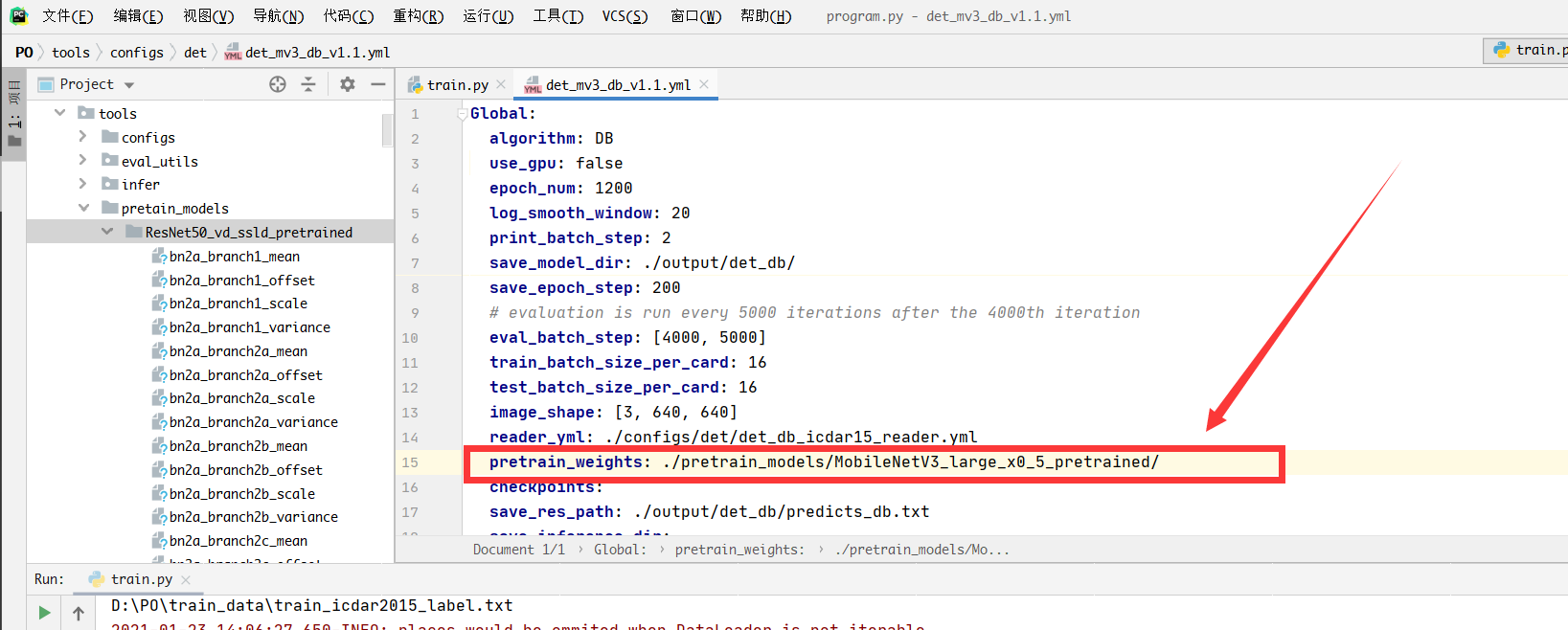
Task: Click the Collapse All icon in Project panel
Action: point(308,84)
